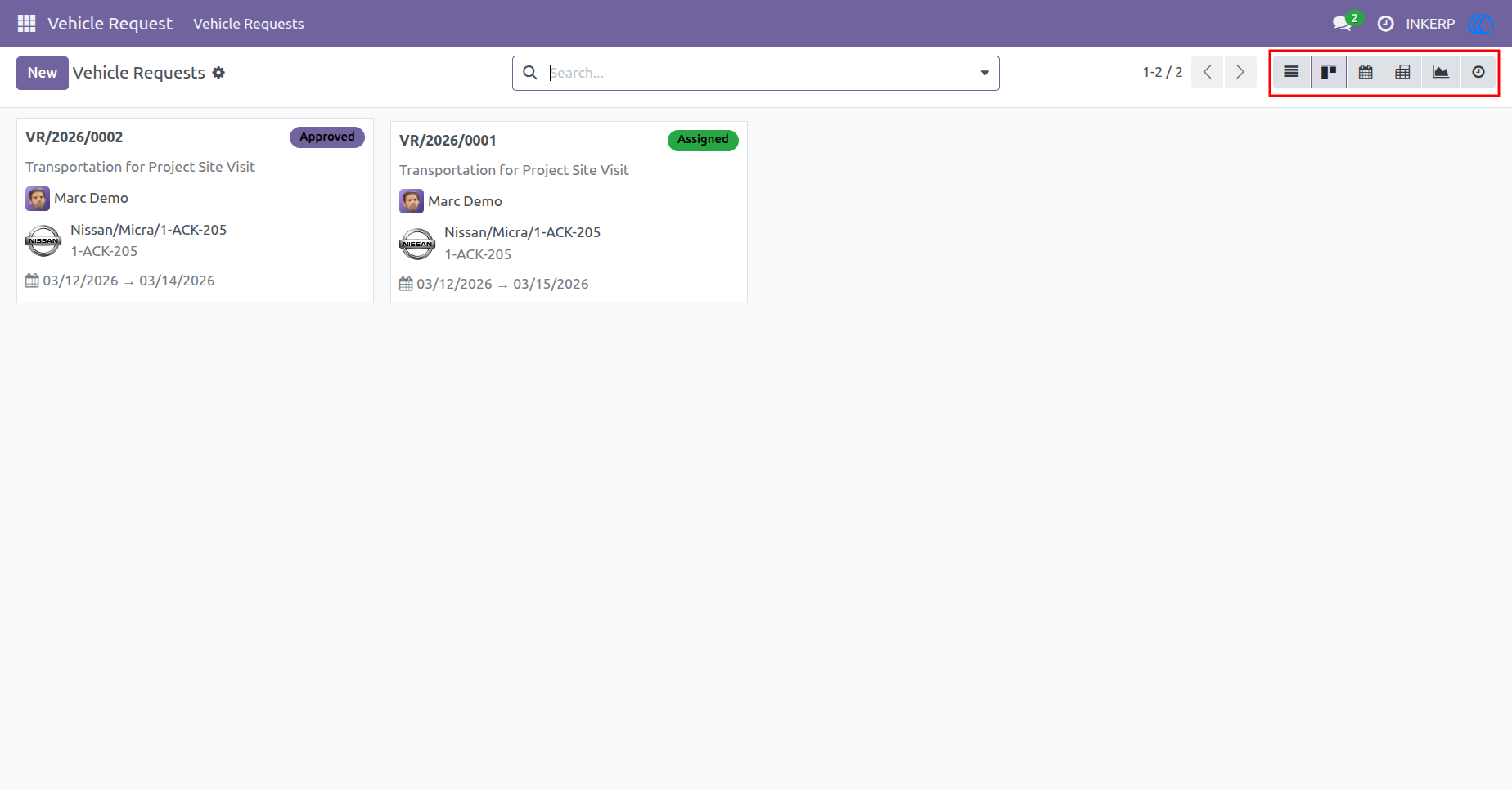Click the Assigned status badge

coord(703,140)
